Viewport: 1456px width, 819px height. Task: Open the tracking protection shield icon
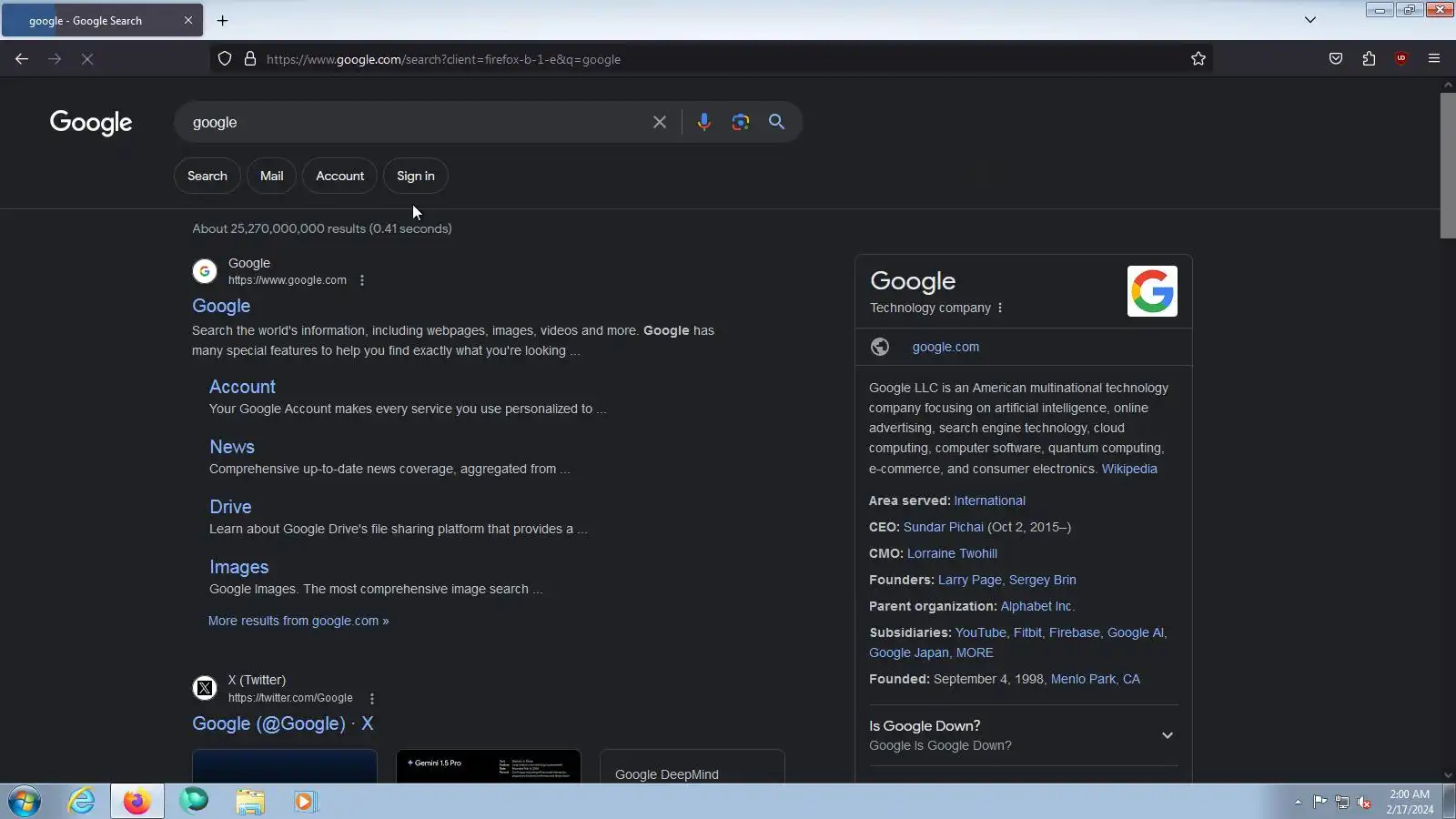(225, 59)
